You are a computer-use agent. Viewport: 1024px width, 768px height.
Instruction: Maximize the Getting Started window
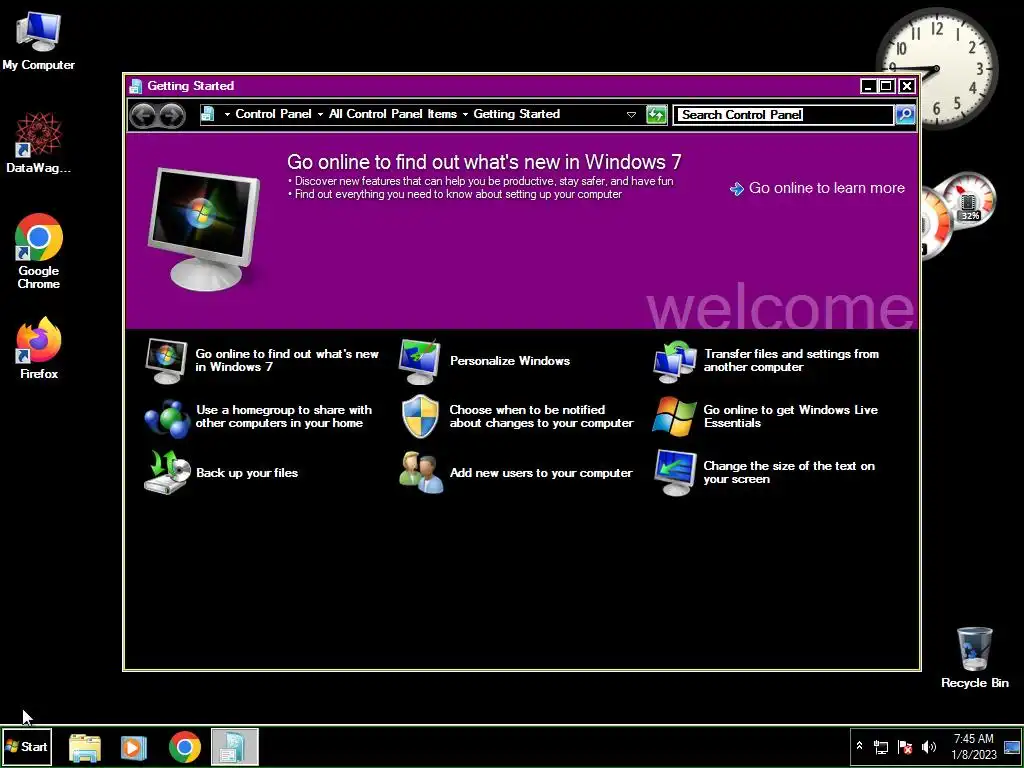coord(886,86)
